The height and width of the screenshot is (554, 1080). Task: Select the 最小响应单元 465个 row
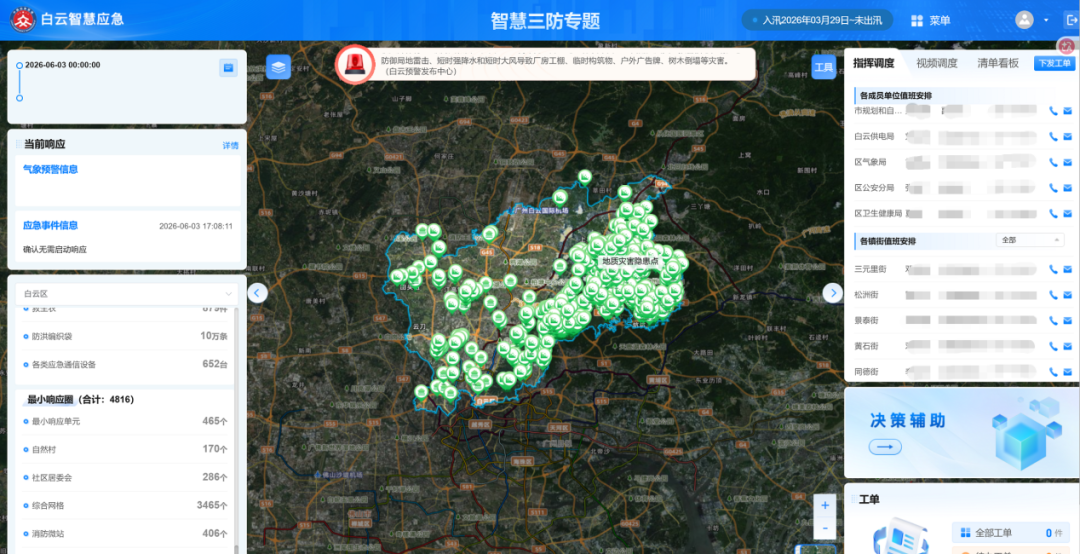(x=125, y=421)
